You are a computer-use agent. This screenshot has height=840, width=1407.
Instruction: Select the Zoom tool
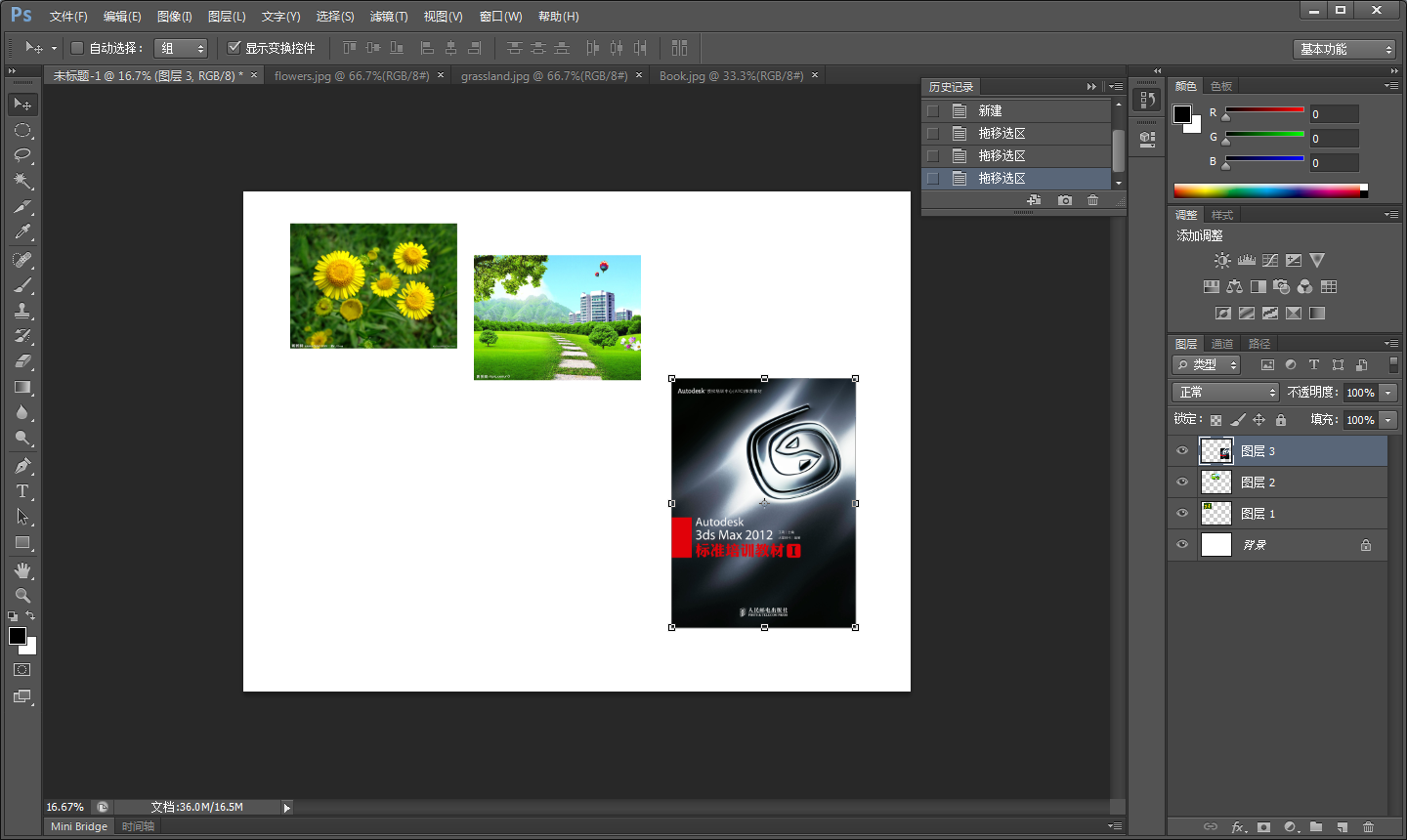pyautogui.click(x=22, y=596)
